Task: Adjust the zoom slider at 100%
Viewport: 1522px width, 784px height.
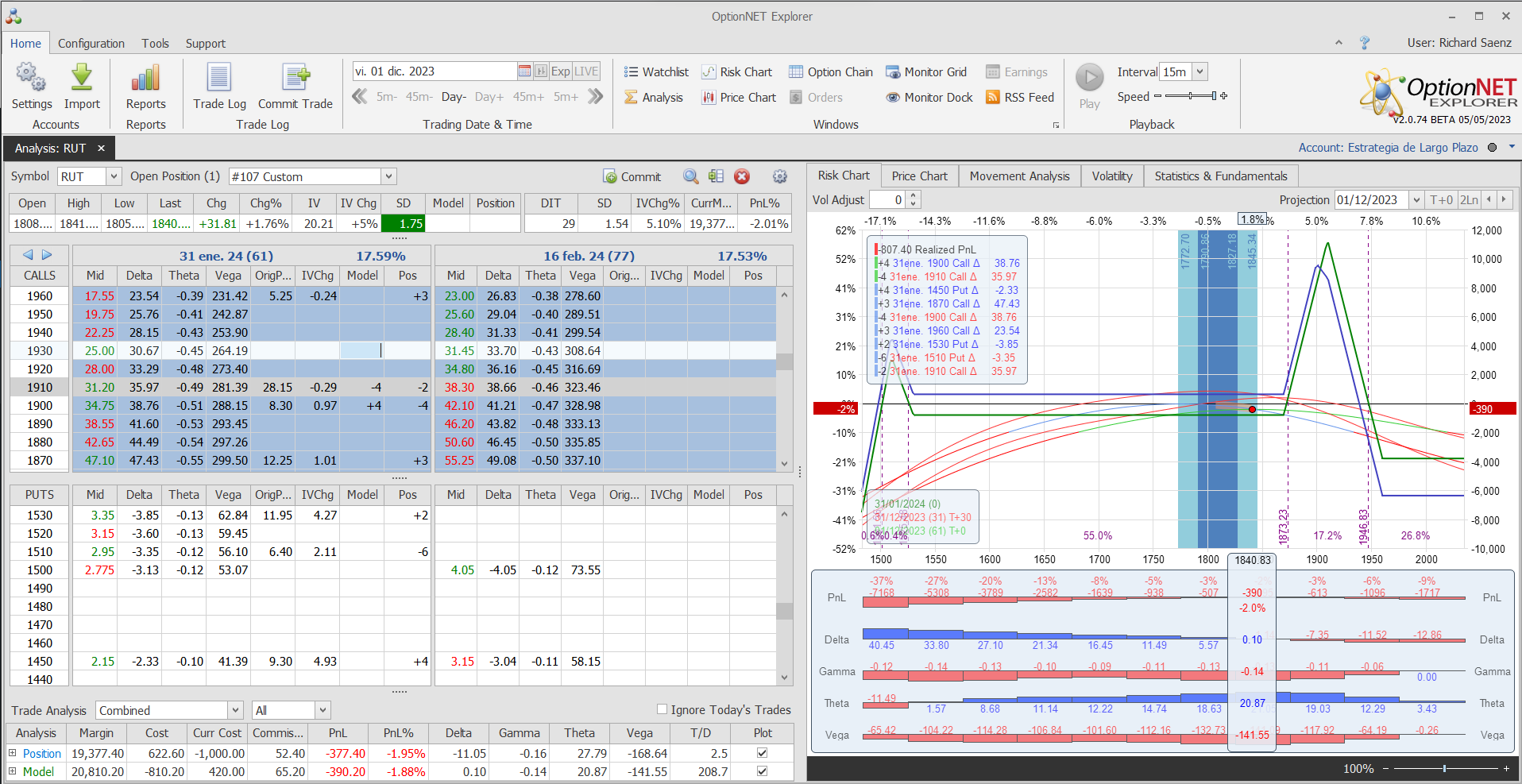Action: (x=1444, y=768)
